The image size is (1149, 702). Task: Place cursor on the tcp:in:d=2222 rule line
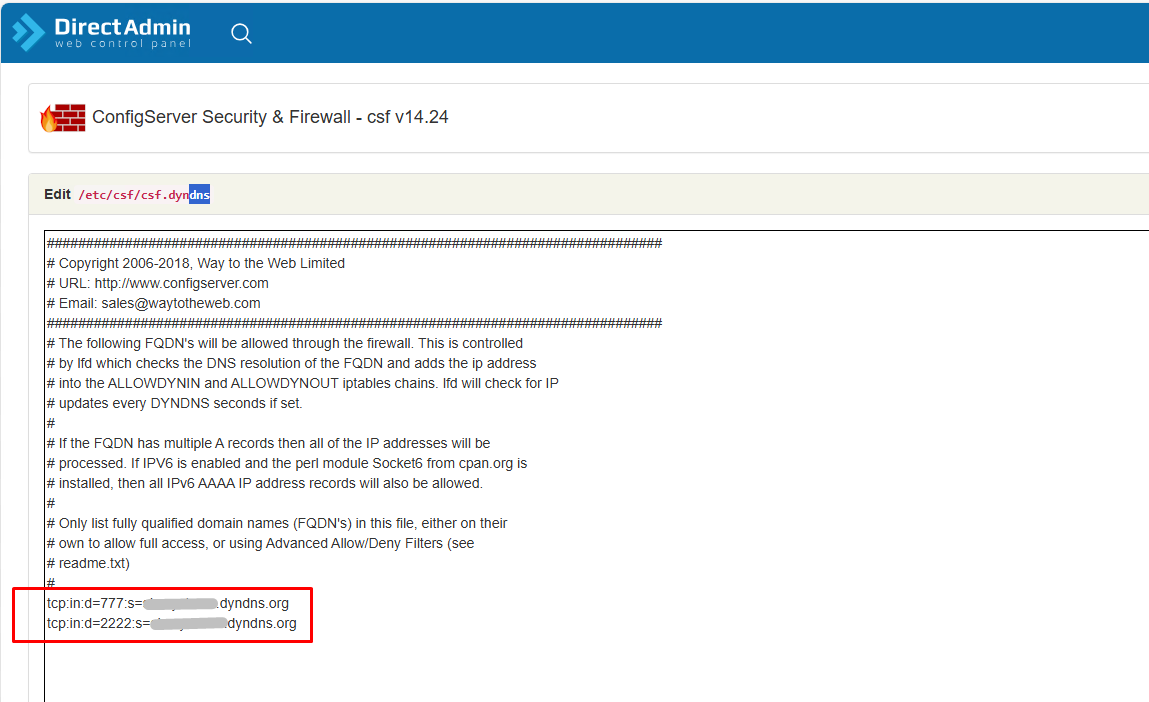(x=171, y=623)
